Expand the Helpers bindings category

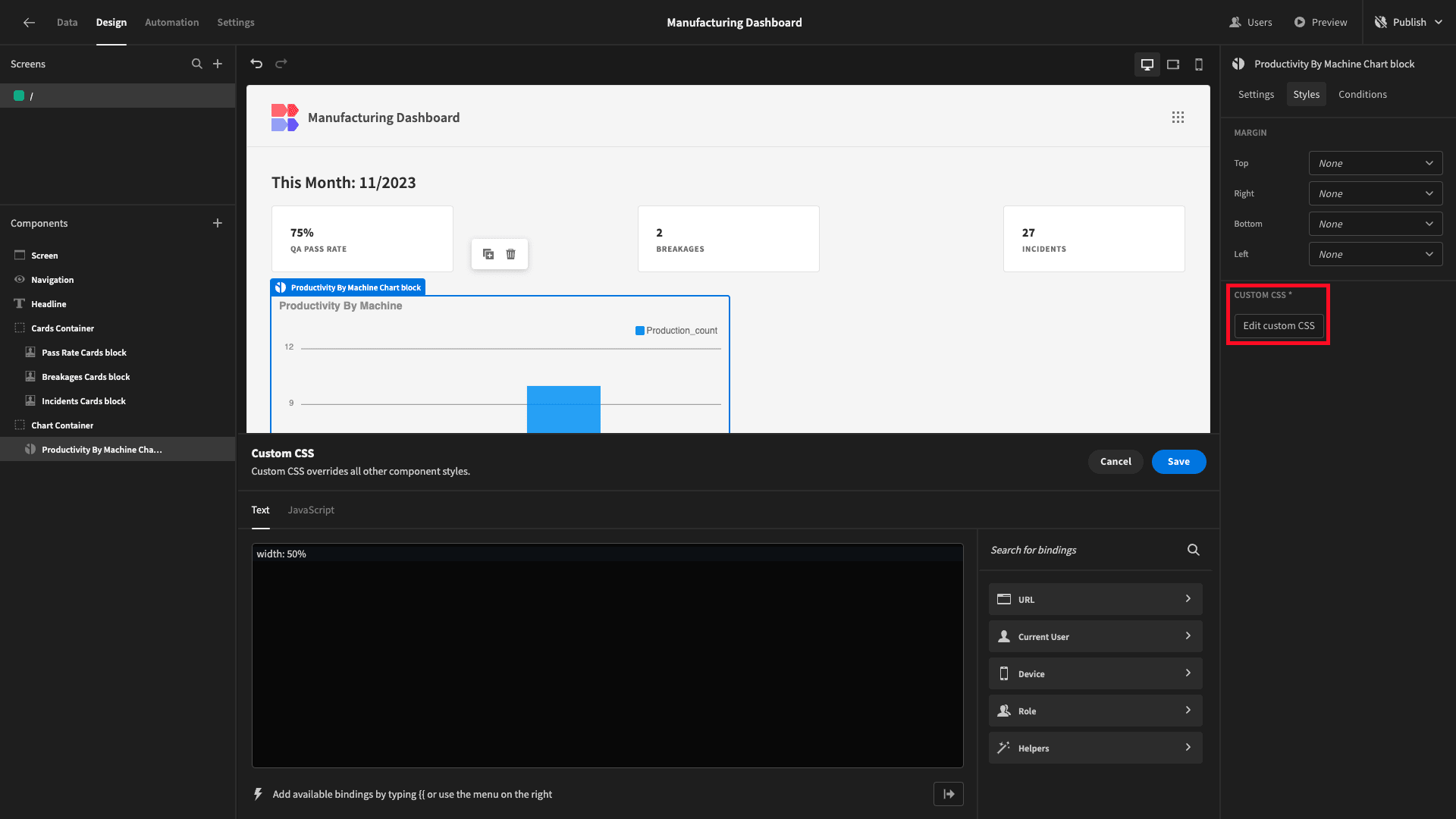click(1096, 748)
